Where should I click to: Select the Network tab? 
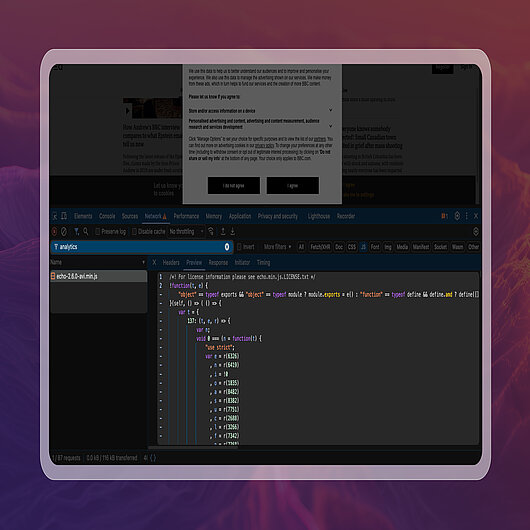pos(155,216)
